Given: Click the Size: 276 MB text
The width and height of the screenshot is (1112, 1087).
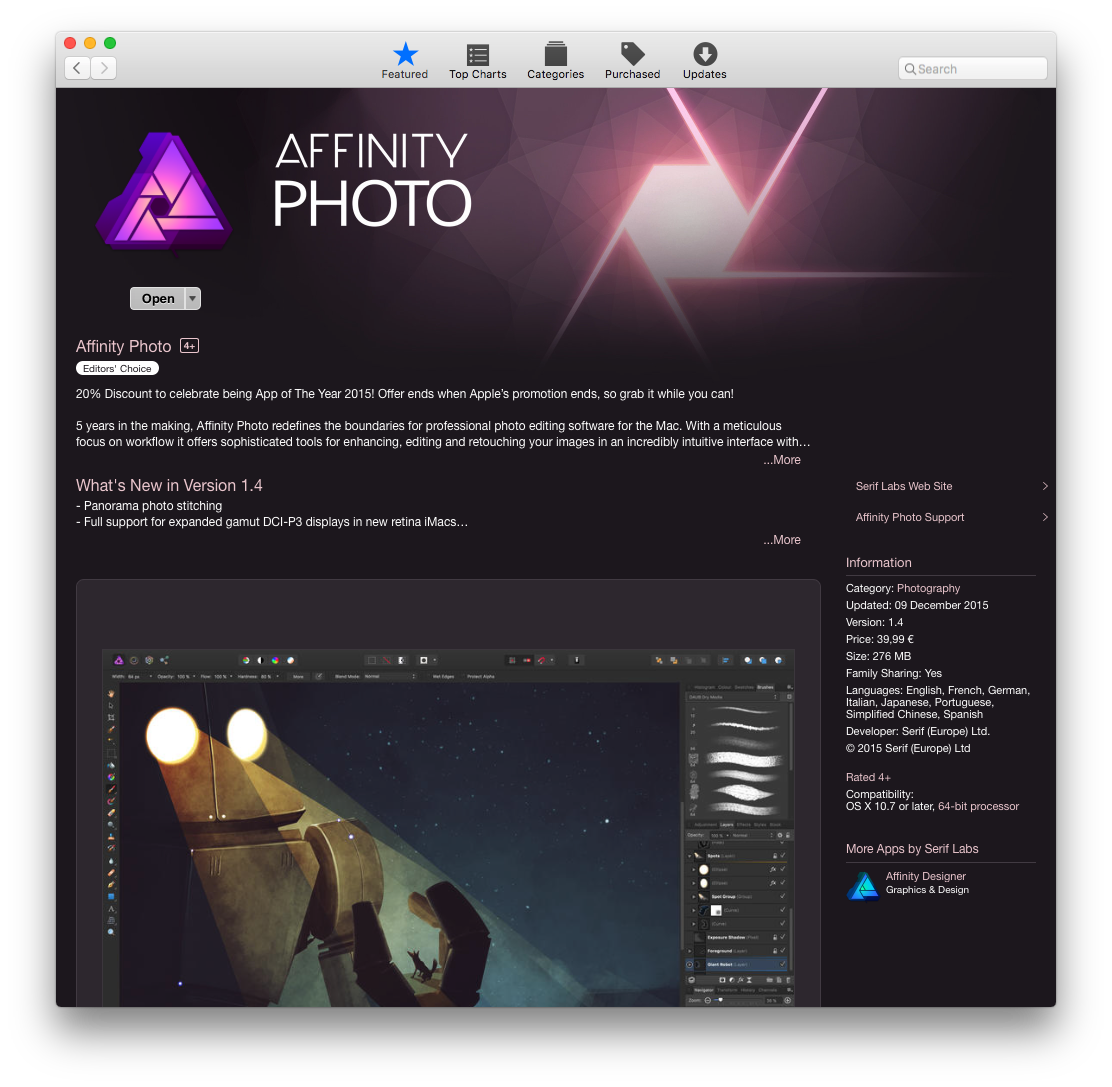Looking at the screenshot, I should pos(878,657).
